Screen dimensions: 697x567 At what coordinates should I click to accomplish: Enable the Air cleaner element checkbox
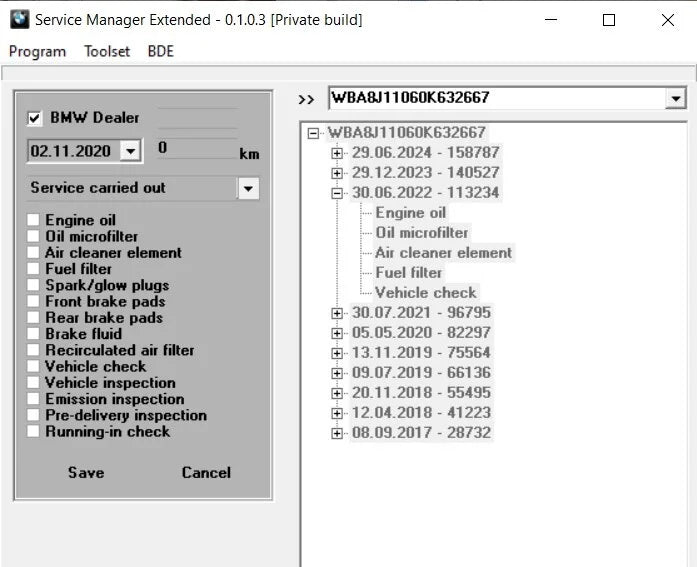click(x=33, y=252)
